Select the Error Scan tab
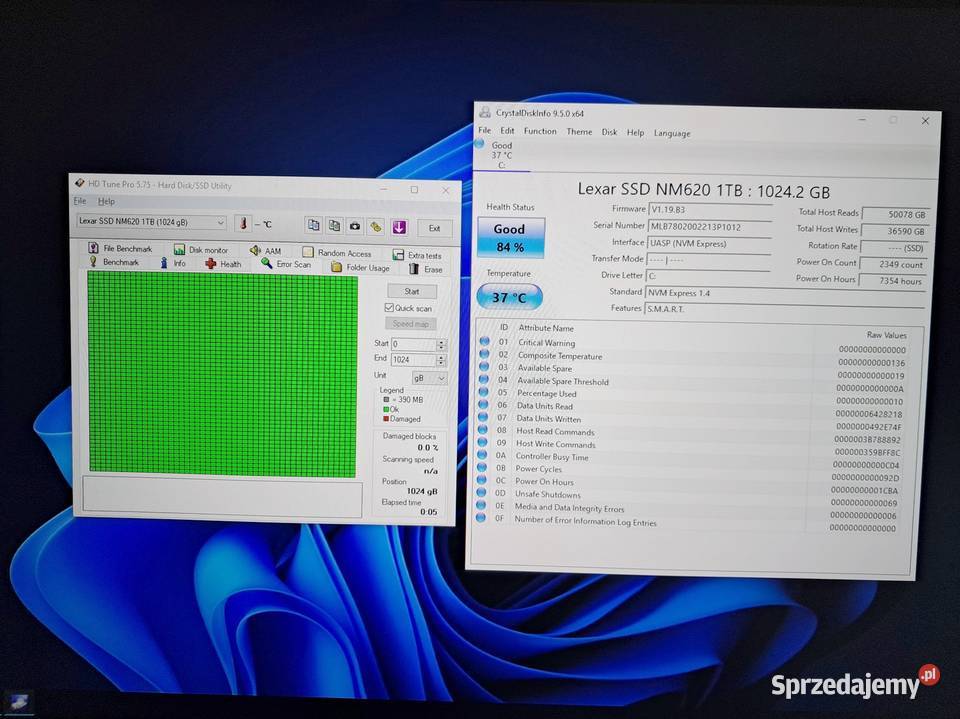The height and width of the screenshot is (719, 960). click(x=287, y=264)
